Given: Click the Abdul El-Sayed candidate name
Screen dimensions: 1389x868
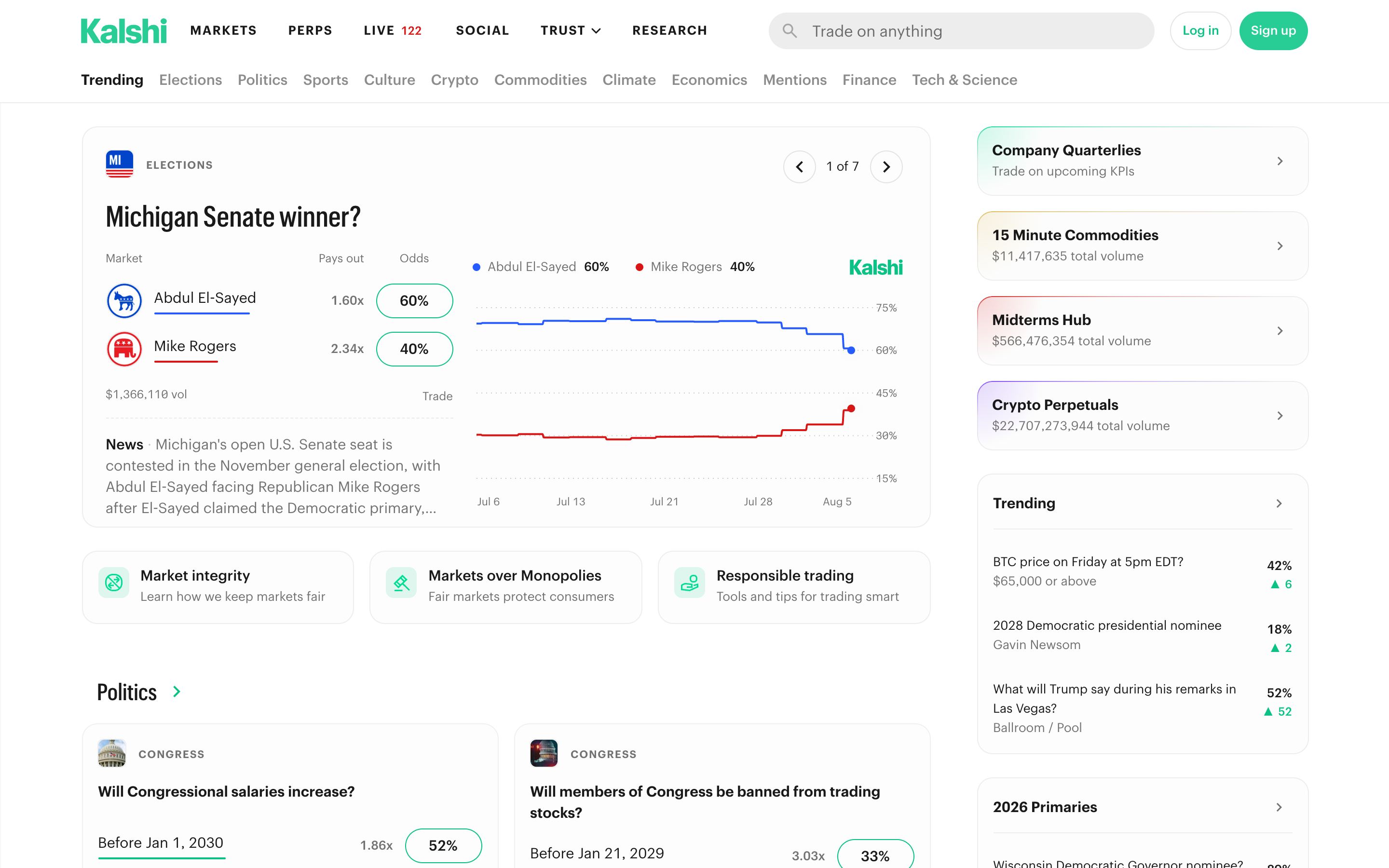Looking at the screenshot, I should (x=205, y=298).
